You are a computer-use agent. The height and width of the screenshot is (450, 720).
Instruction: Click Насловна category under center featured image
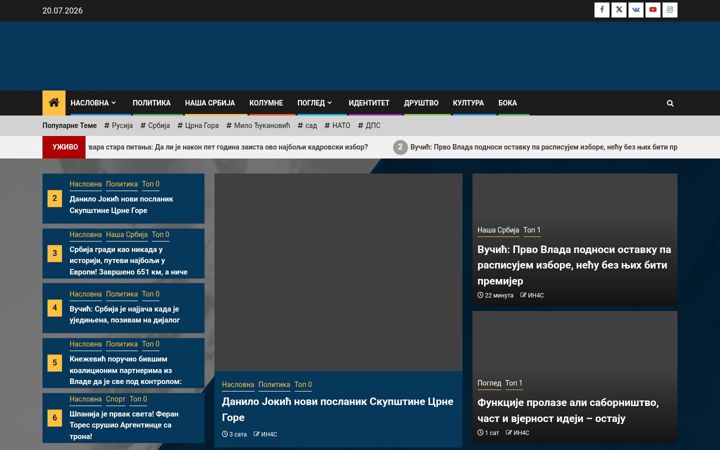(238, 384)
